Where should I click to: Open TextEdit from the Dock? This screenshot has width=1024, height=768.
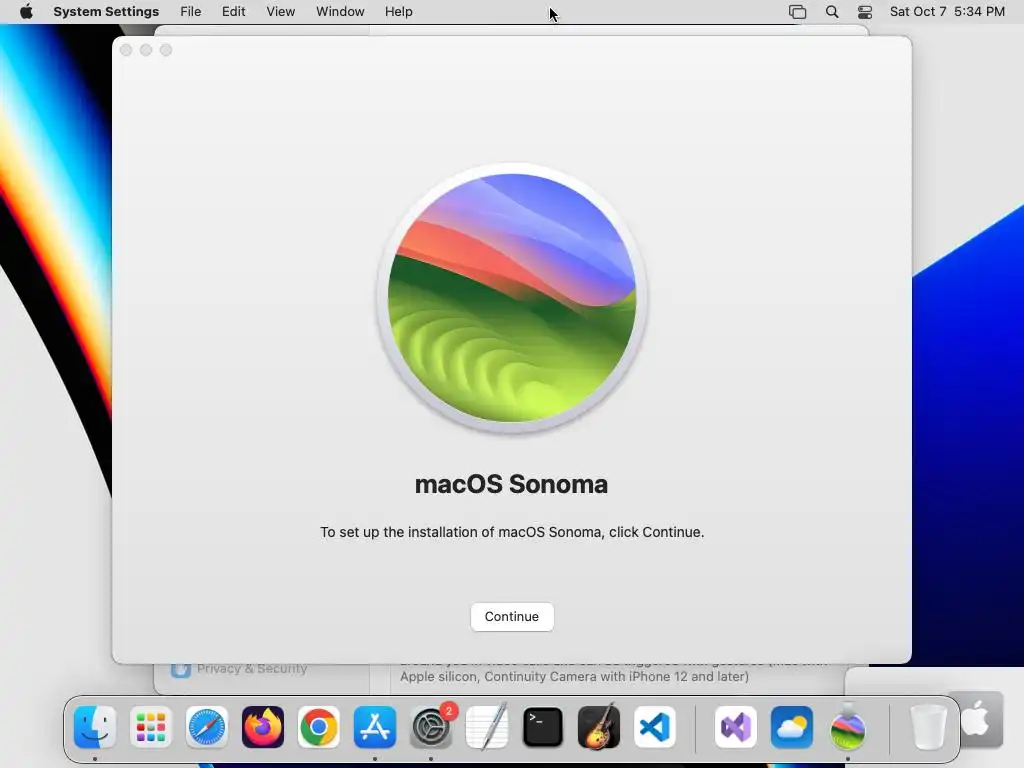(x=487, y=727)
